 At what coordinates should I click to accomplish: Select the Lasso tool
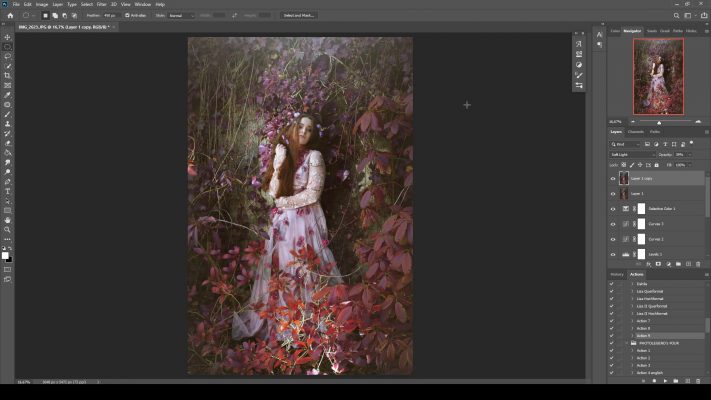(x=7, y=56)
